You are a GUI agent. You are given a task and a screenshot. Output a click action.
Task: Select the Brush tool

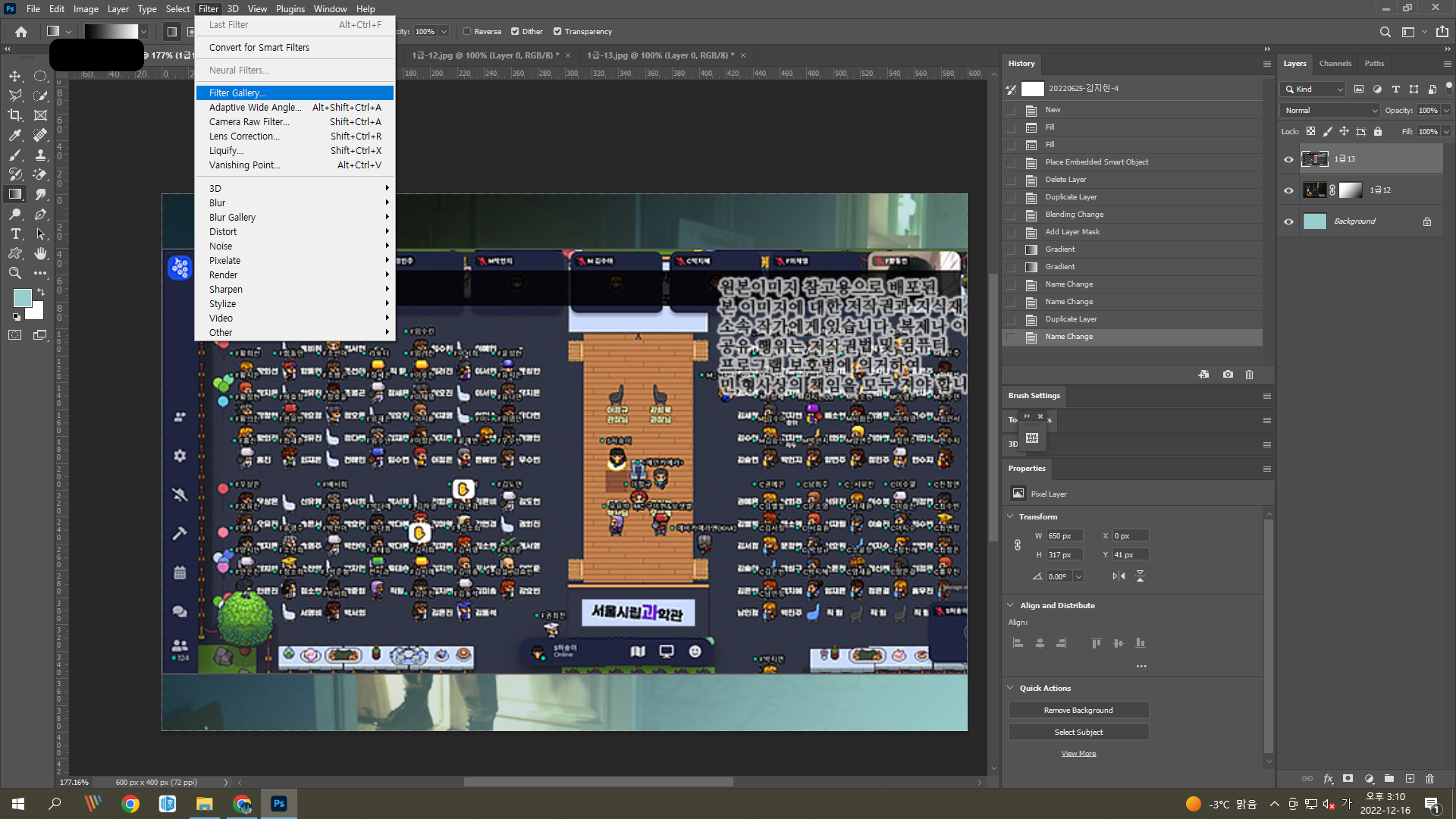point(14,155)
